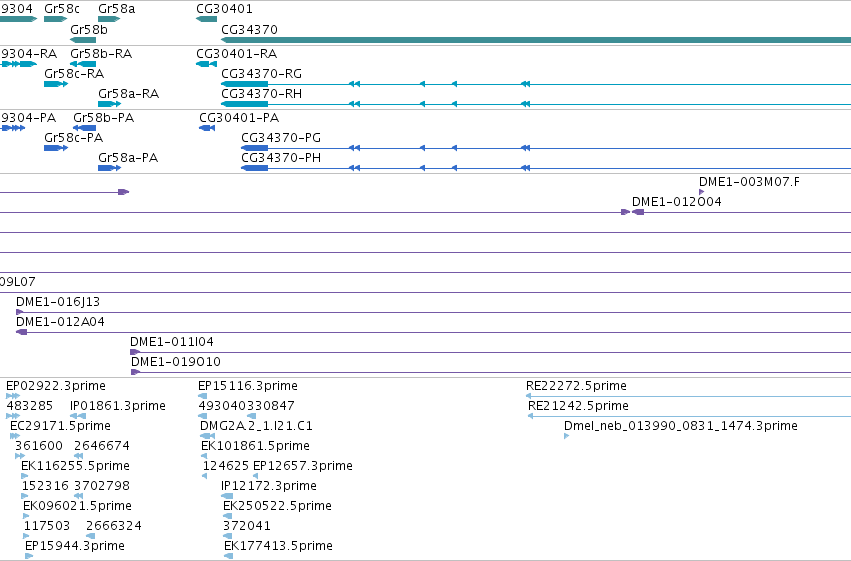Select the 124625 EST arrow
This screenshot has height=561, width=851.
click(x=205, y=476)
